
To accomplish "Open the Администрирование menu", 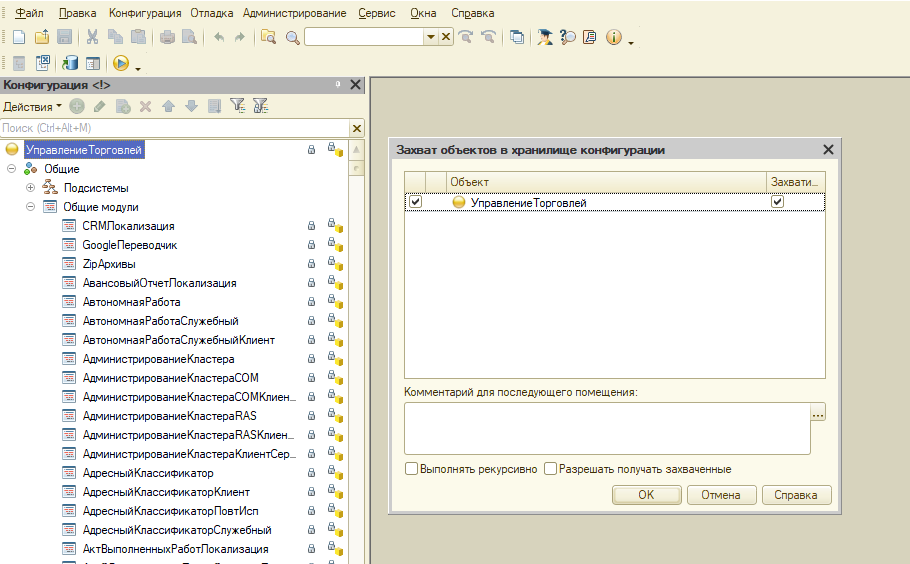I will (x=294, y=13).
